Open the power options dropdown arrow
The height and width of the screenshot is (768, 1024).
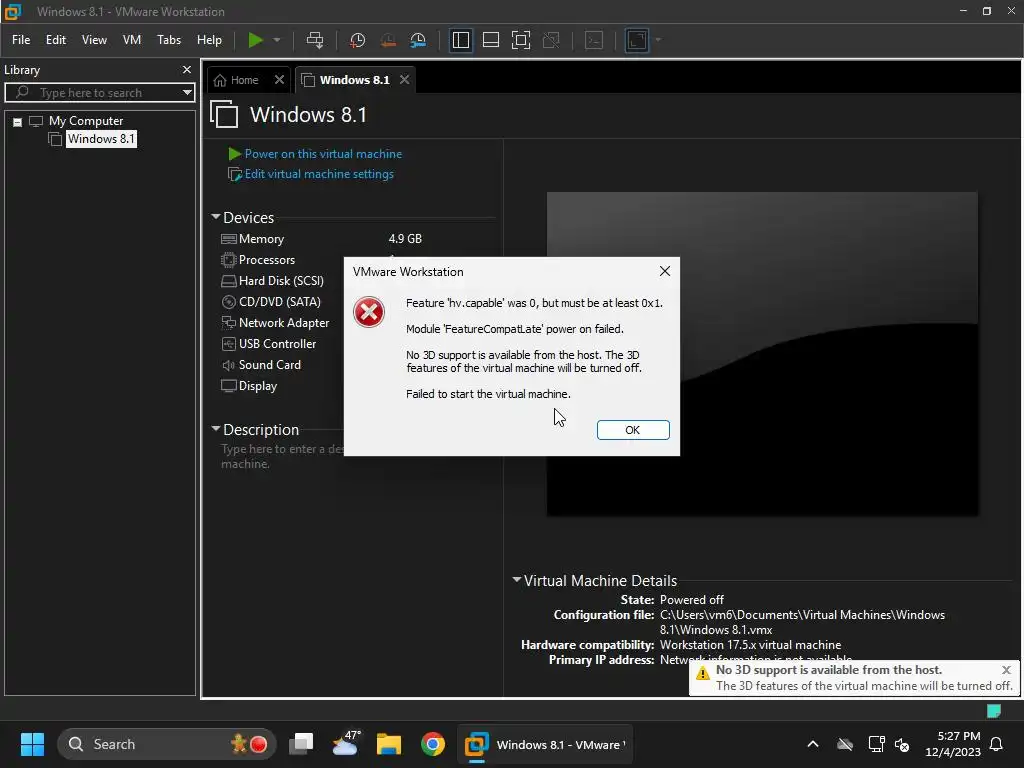pos(277,40)
